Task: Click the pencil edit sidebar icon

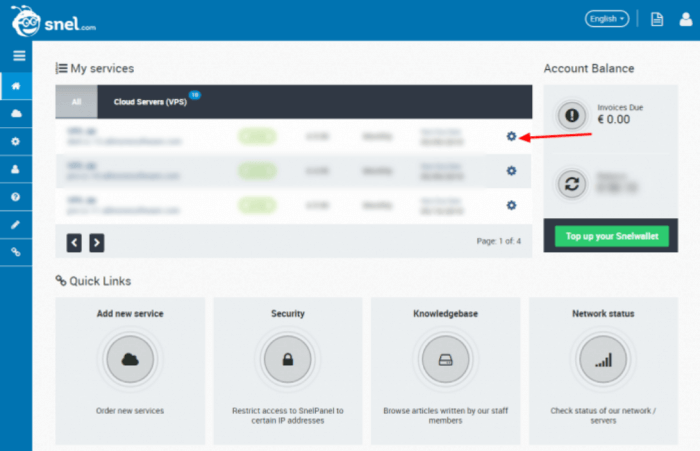Action: [x=16, y=225]
